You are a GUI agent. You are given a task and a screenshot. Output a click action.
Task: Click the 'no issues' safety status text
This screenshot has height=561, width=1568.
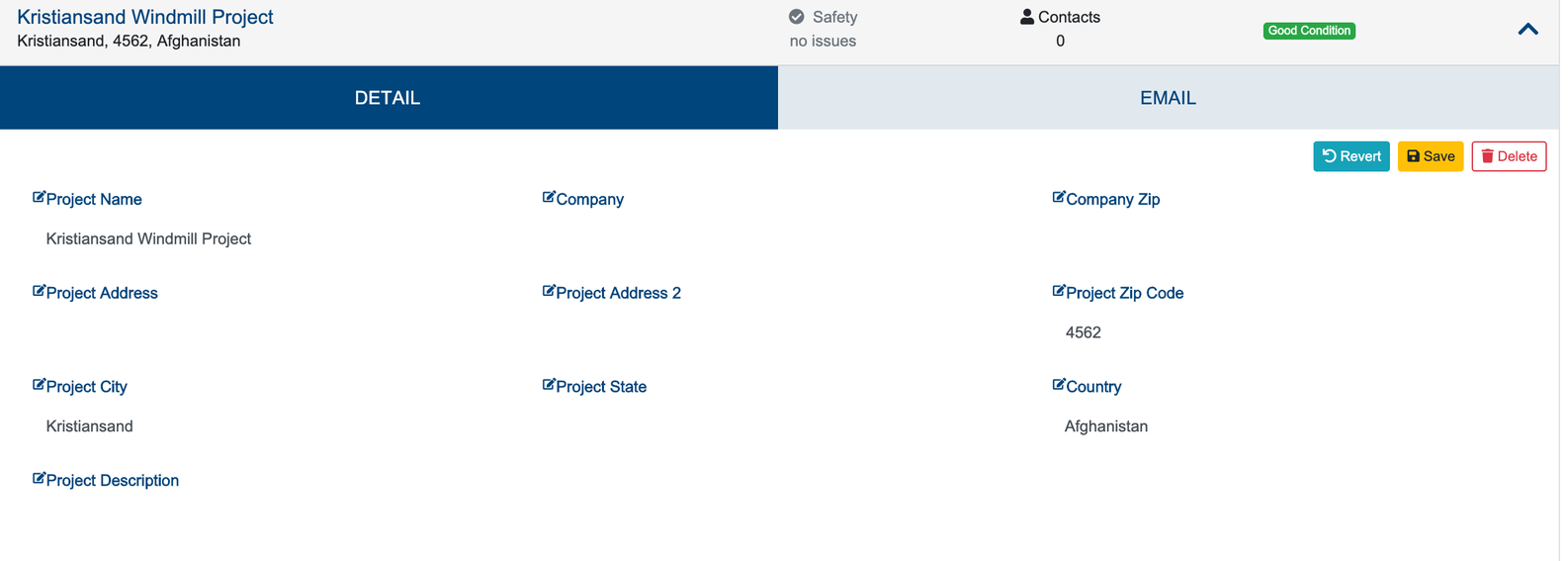(x=823, y=41)
